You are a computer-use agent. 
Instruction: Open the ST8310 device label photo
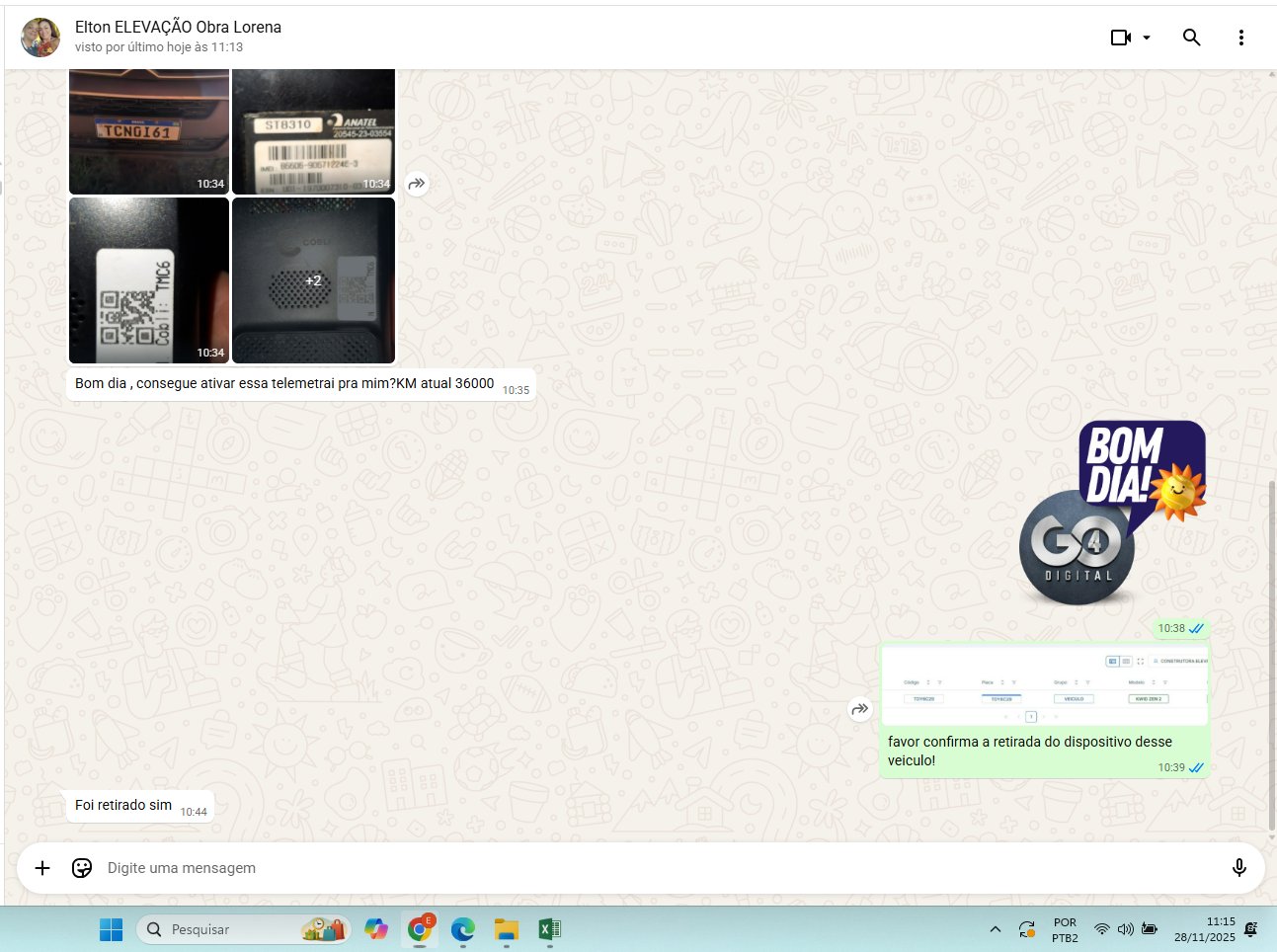[313, 131]
